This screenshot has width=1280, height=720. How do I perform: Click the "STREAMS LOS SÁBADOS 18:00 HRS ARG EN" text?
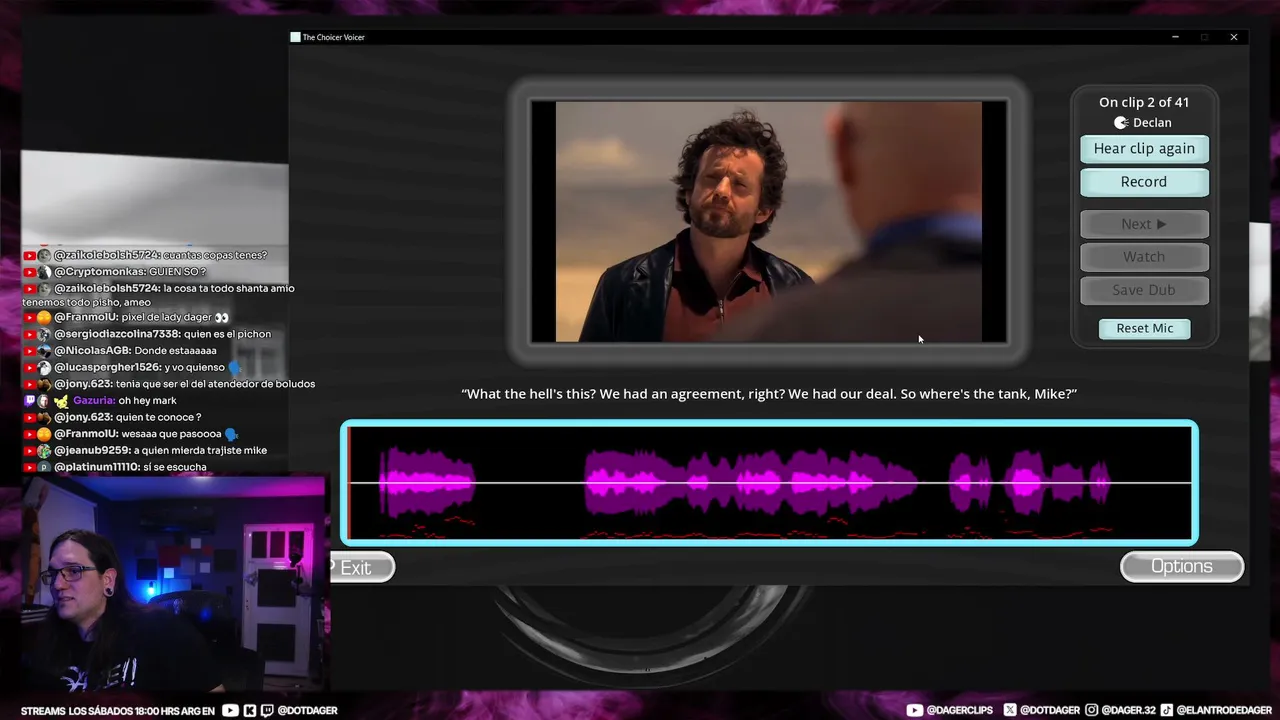pos(118,711)
